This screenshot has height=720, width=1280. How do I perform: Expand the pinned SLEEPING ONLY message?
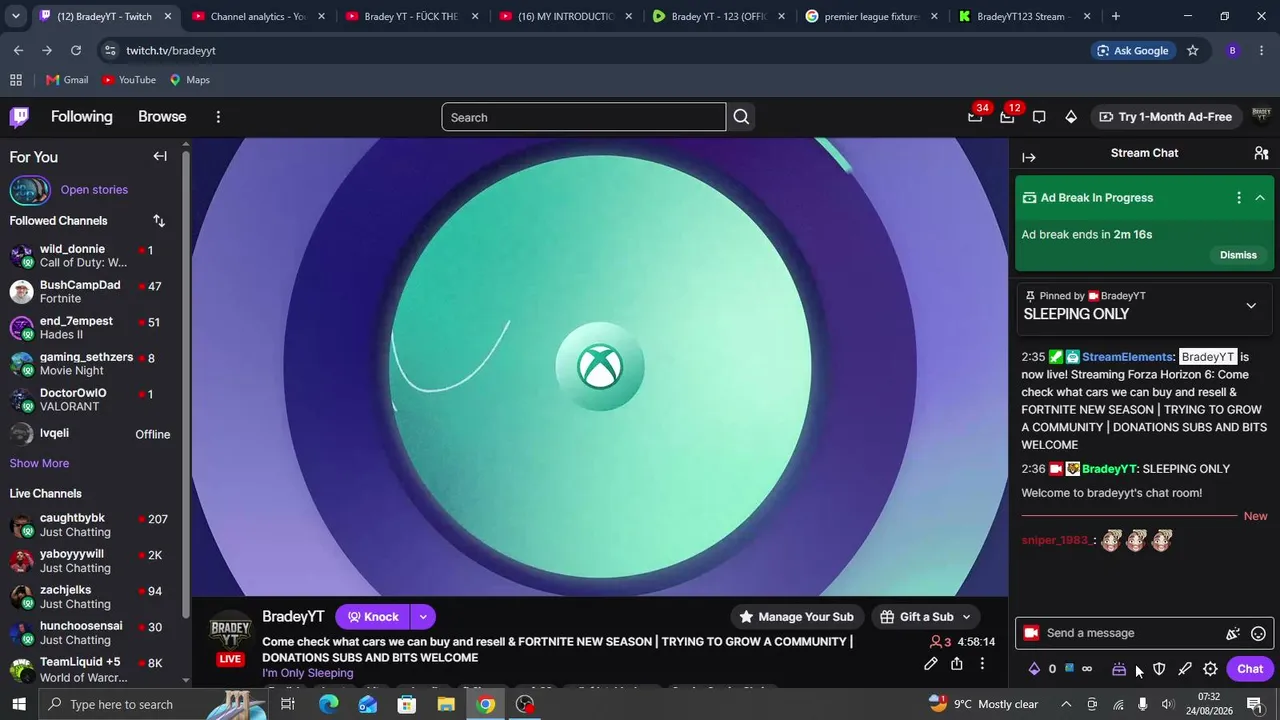(x=1251, y=306)
